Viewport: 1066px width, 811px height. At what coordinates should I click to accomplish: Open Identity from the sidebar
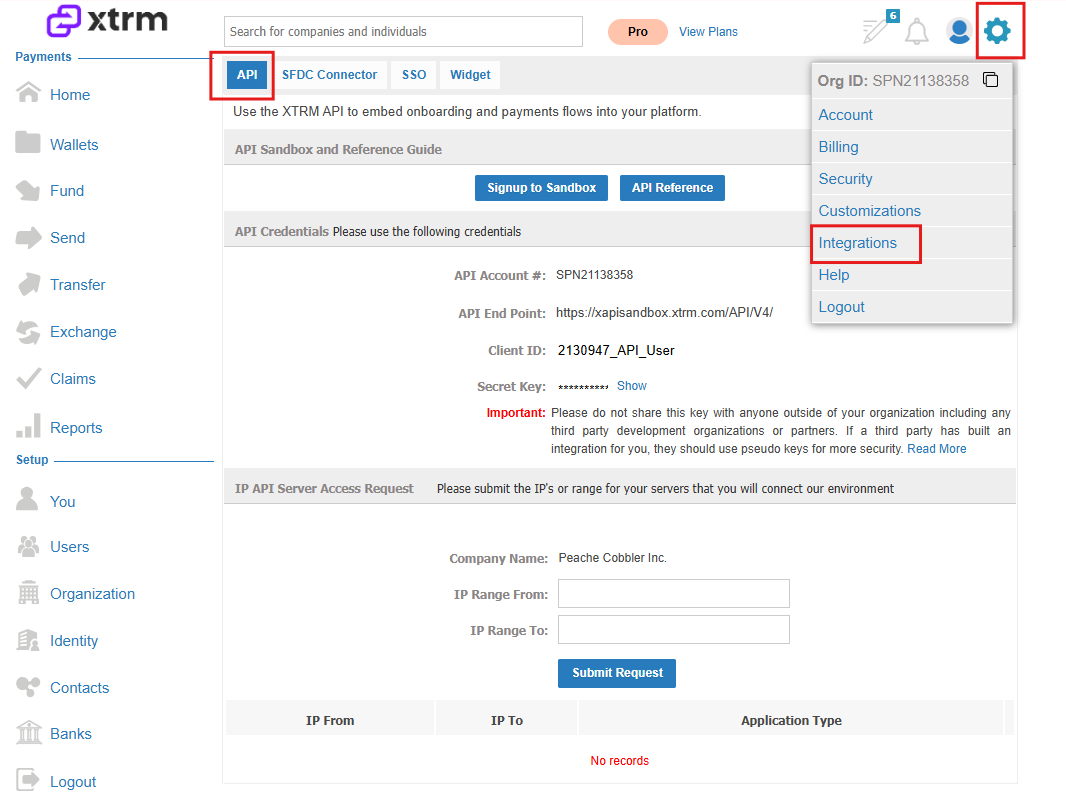(x=74, y=640)
